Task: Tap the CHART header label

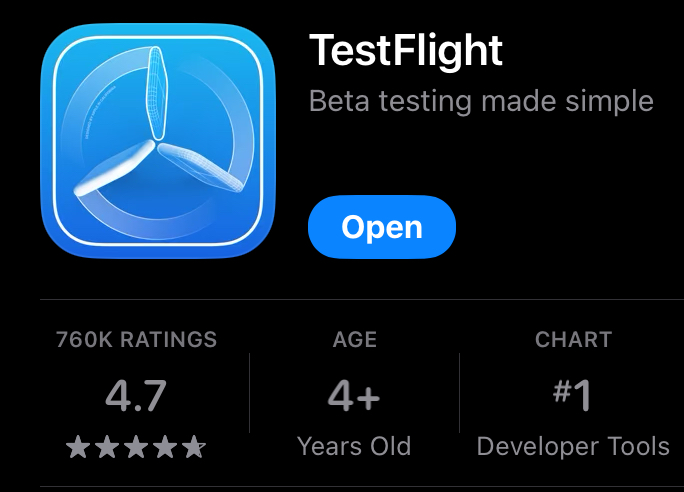Action: pos(573,339)
